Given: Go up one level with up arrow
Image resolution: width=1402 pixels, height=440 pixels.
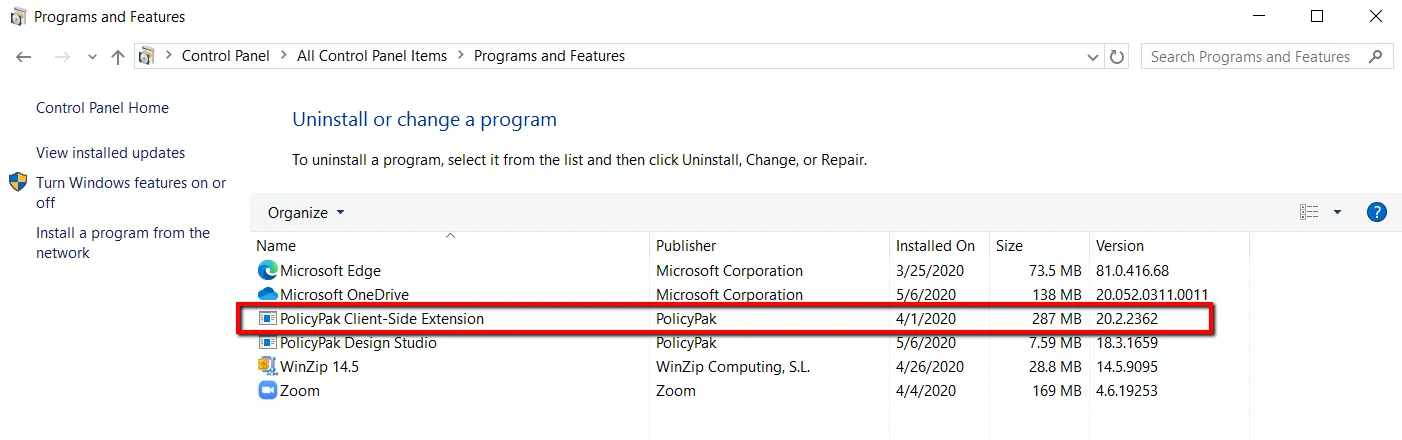Looking at the screenshot, I should coord(118,57).
